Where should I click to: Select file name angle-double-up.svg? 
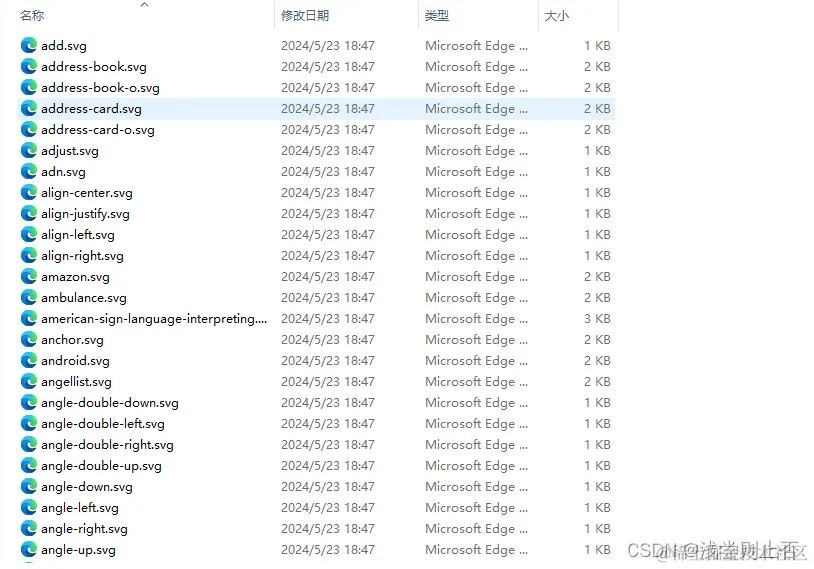(x=101, y=466)
